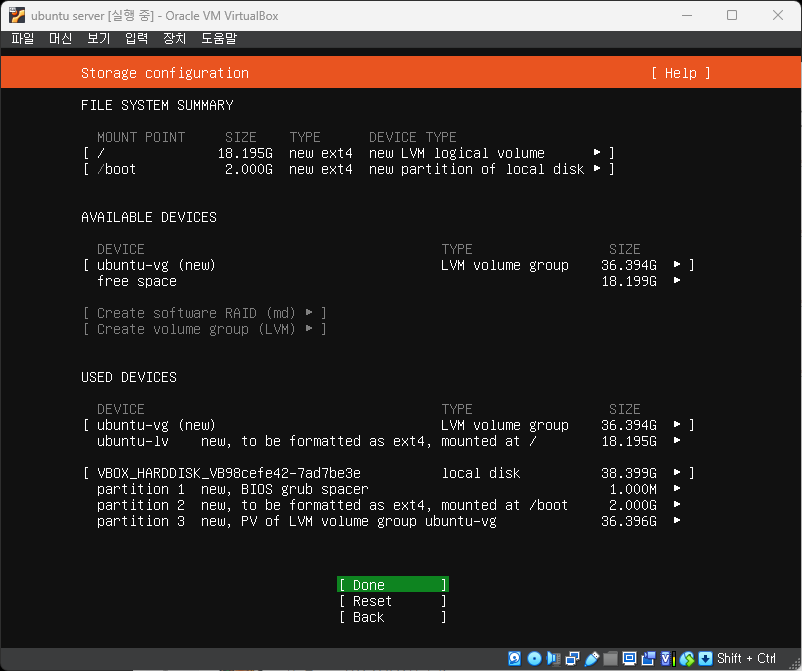The width and height of the screenshot is (802, 671).
Task: Select the ubuntu-lv logical volume row
Action: pos(389,441)
